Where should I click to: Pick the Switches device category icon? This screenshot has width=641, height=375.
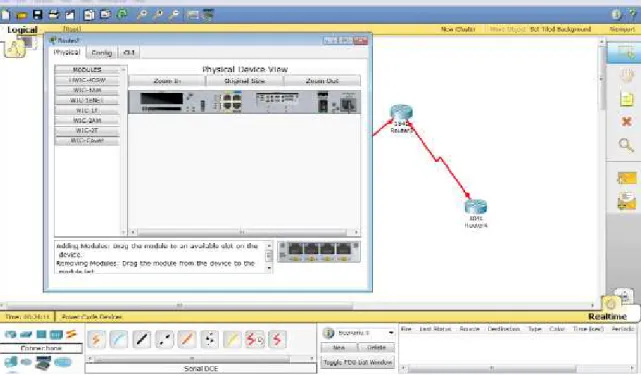pos(26,335)
